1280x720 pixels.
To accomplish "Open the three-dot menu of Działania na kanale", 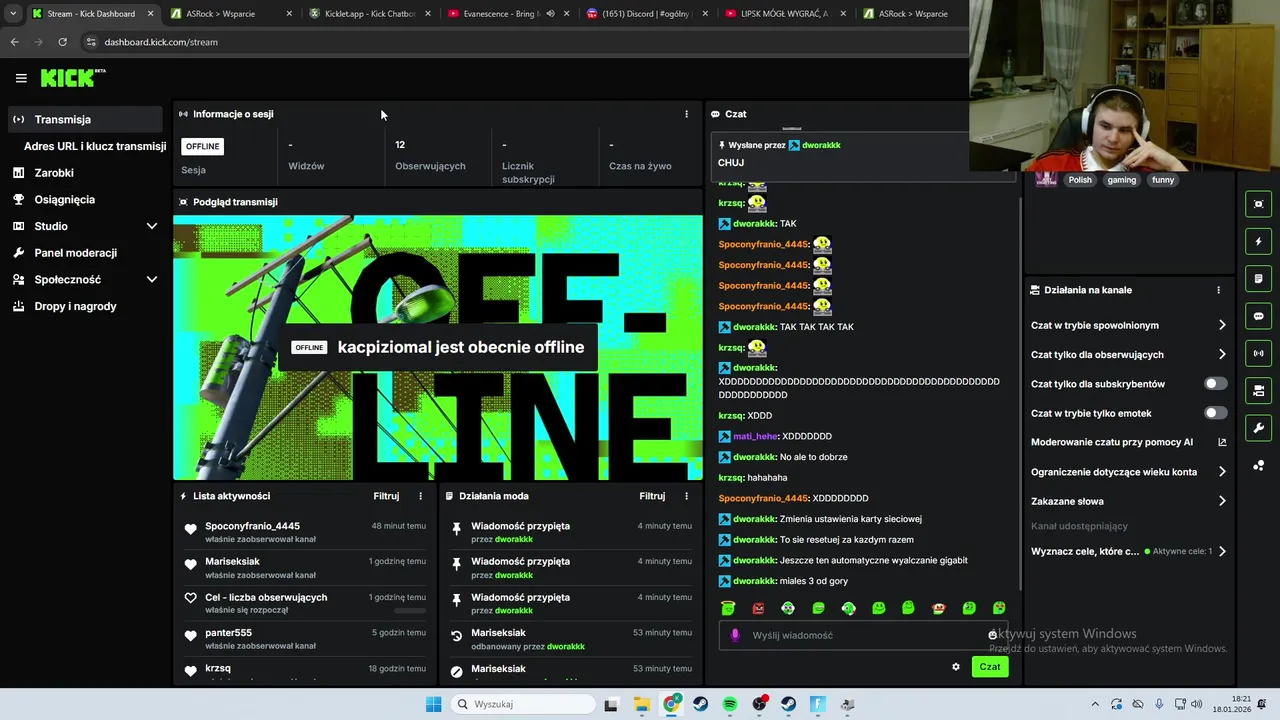I will 1218,290.
